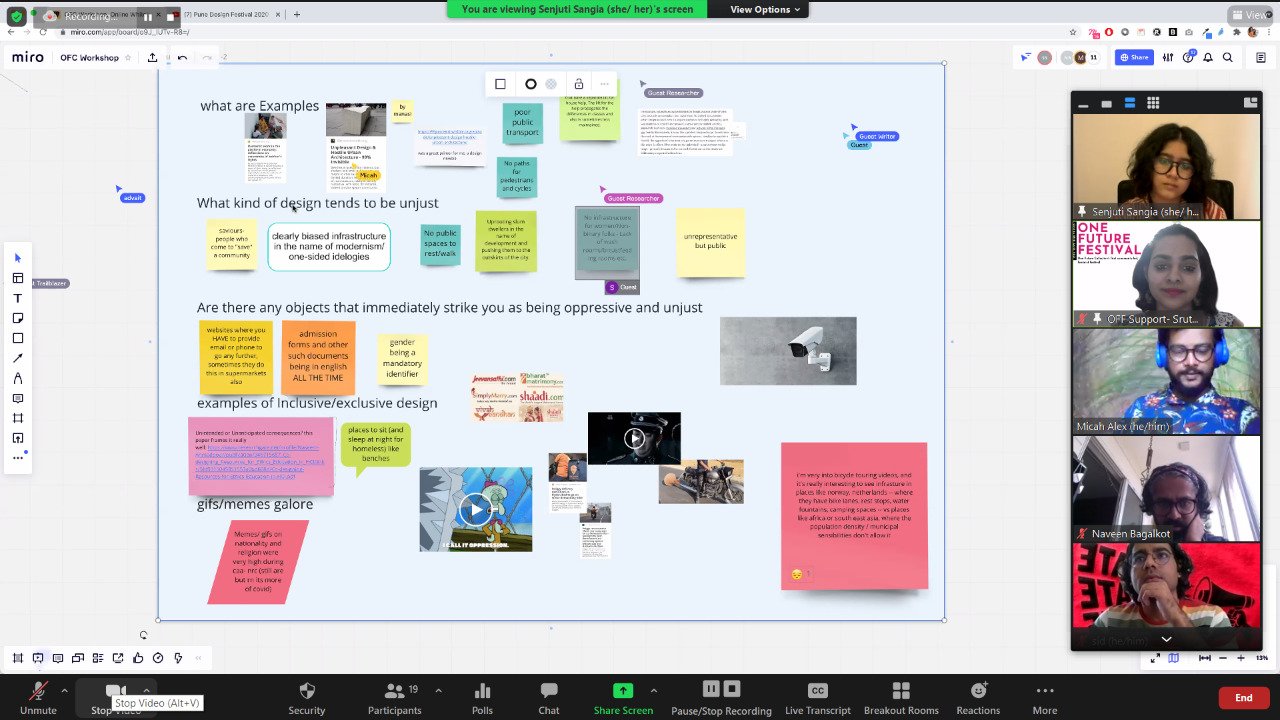The width and height of the screenshot is (1280, 720).
Task: Click the Miro search magnifier icon
Action: point(1228,58)
